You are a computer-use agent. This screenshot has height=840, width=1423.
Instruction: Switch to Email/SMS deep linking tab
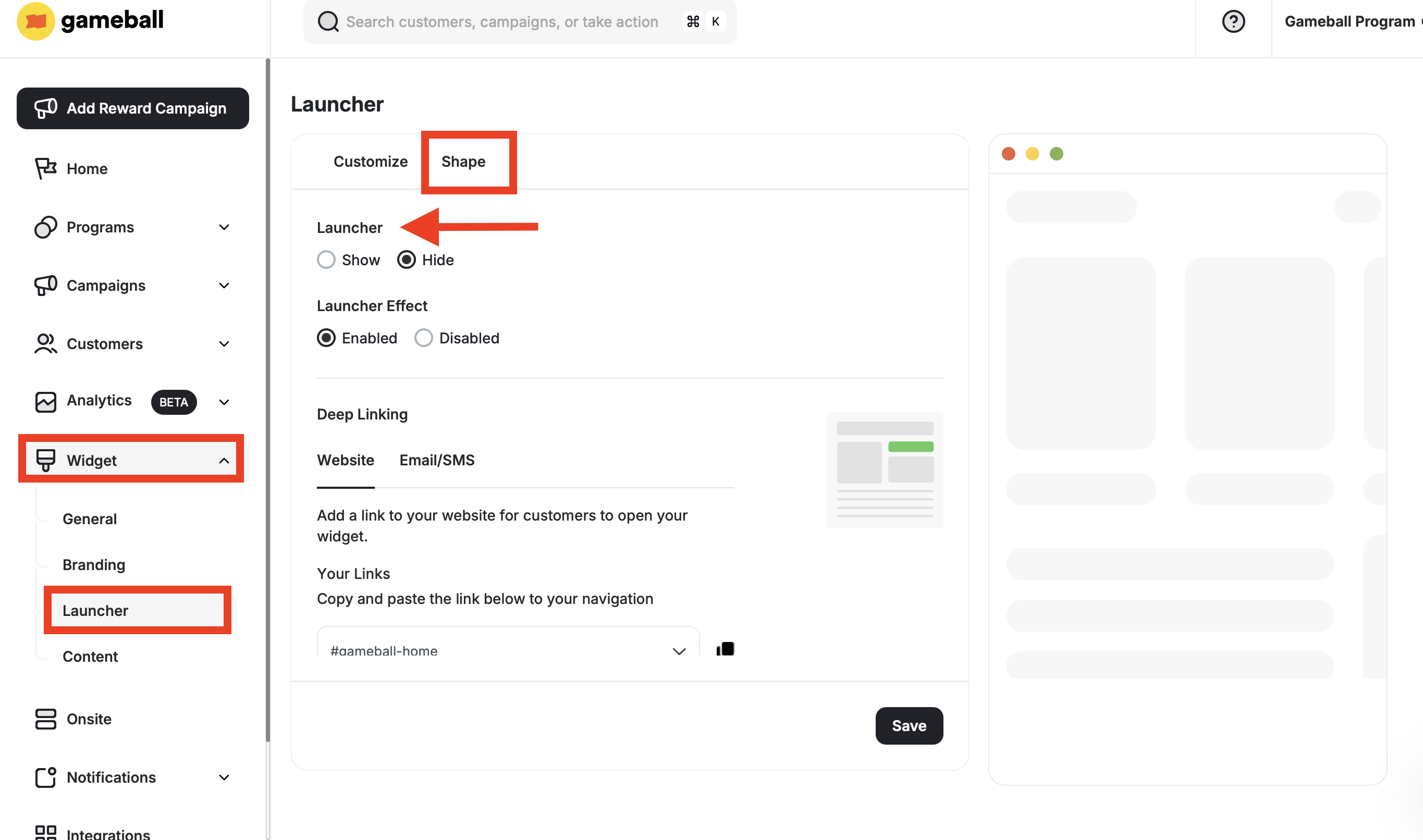pyautogui.click(x=436, y=460)
